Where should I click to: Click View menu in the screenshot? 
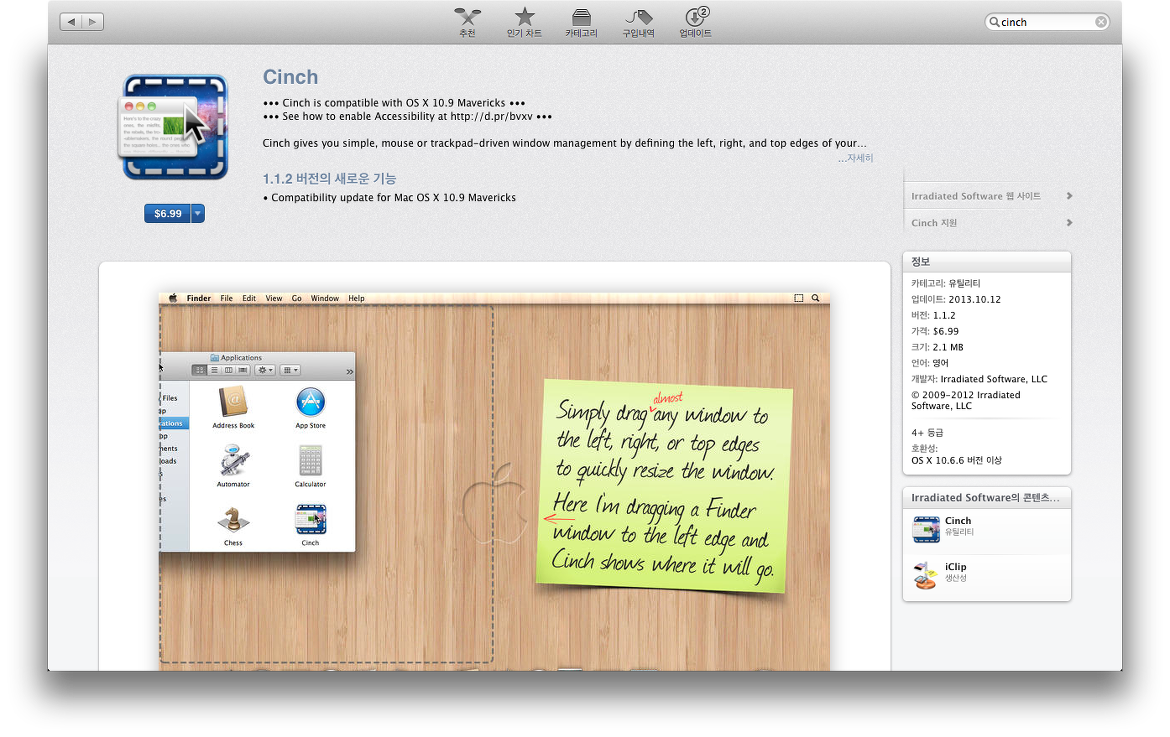[274, 298]
